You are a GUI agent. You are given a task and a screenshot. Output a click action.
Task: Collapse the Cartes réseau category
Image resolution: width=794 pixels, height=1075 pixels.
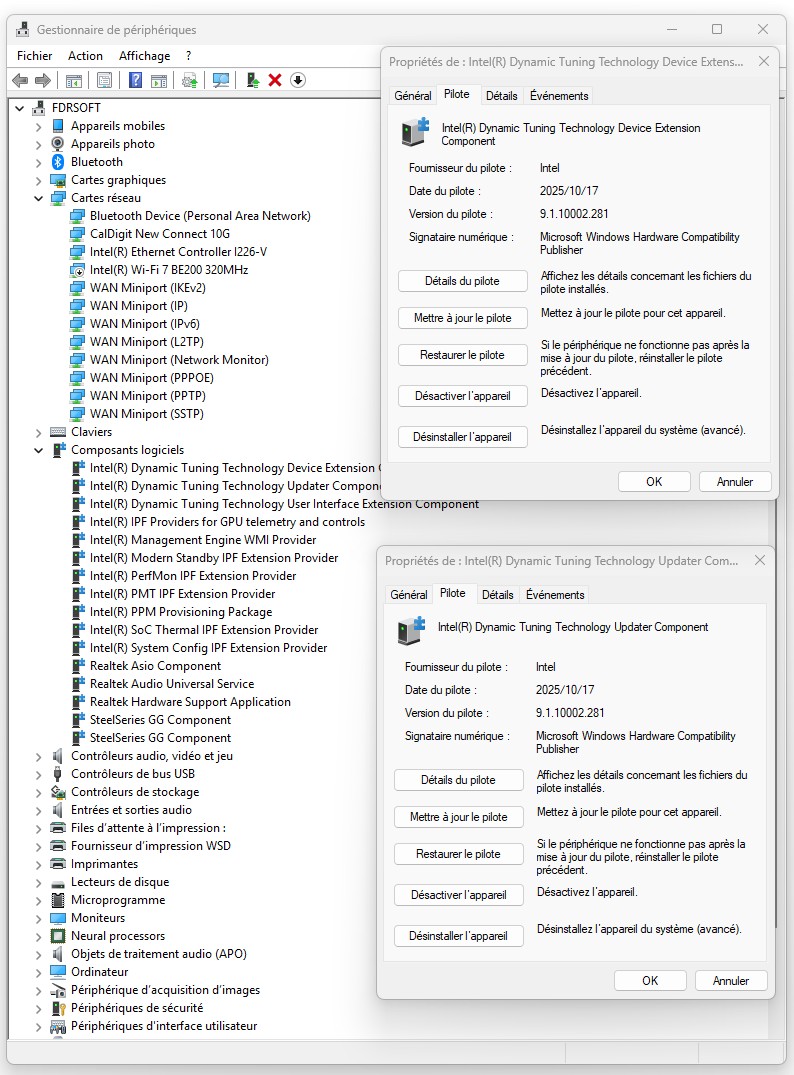coord(39,198)
